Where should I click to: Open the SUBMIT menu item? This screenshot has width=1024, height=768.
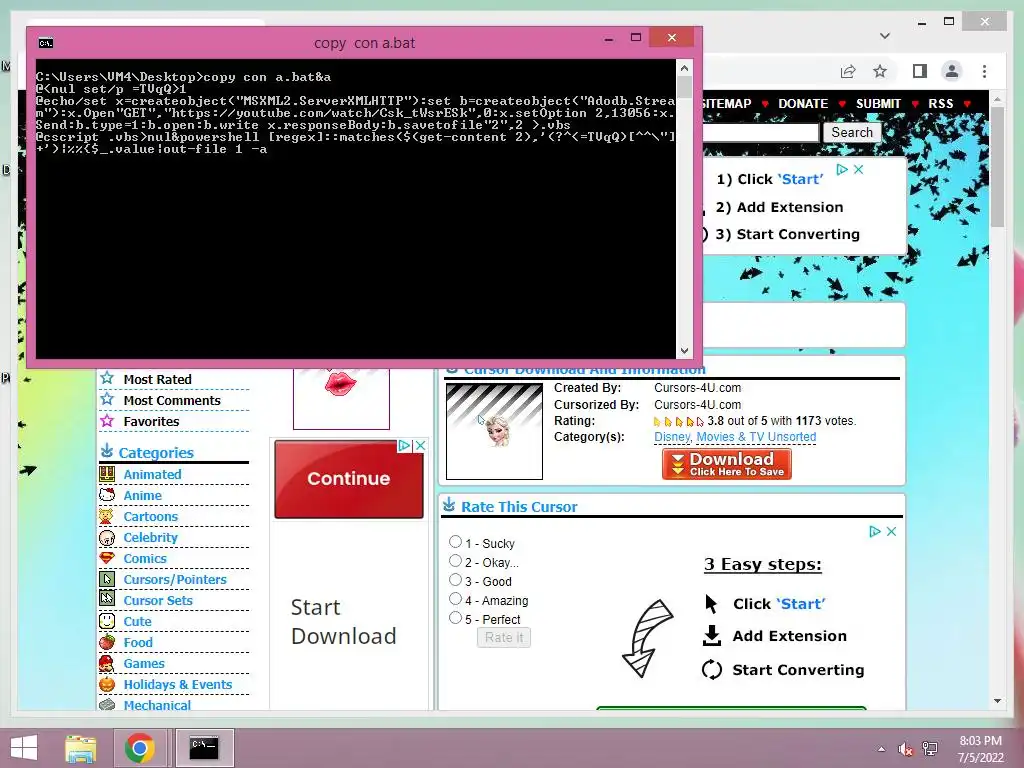[878, 104]
